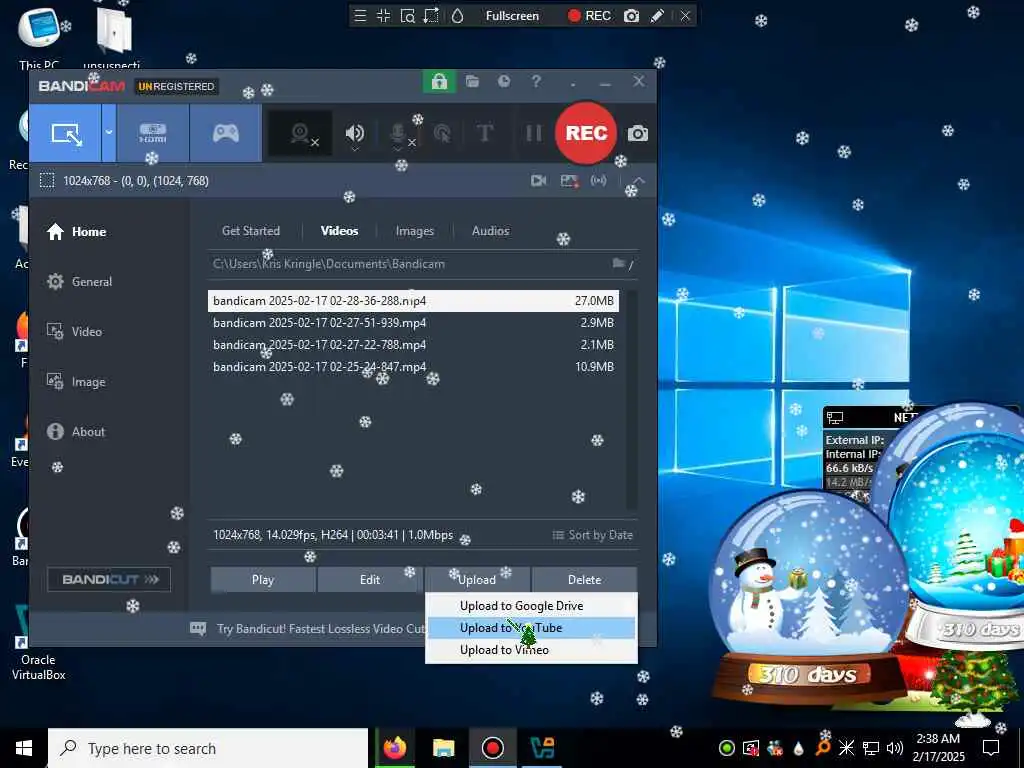
Task: Toggle the speaker sound recording icon
Action: point(355,134)
